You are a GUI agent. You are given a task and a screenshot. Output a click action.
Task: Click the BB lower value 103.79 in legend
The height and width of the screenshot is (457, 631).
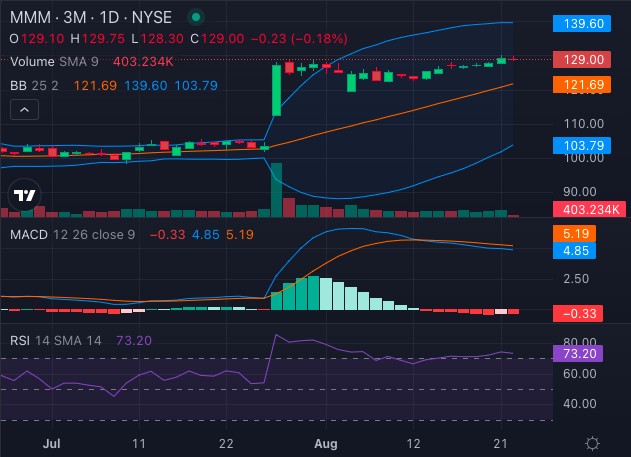196,85
